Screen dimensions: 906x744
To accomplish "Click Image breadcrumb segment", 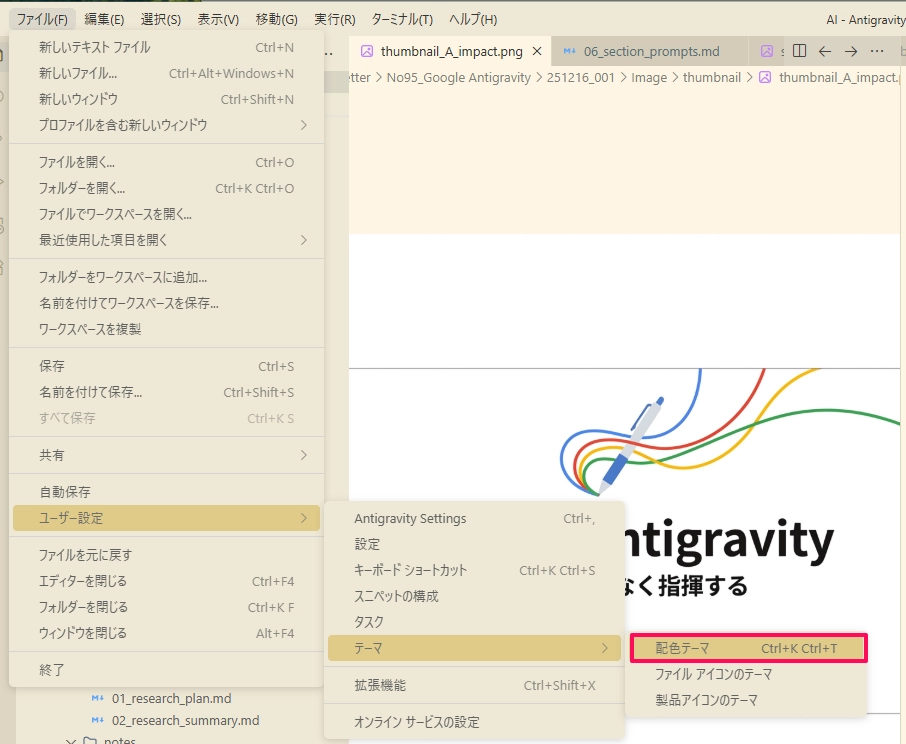I will click(x=649, y=77).
